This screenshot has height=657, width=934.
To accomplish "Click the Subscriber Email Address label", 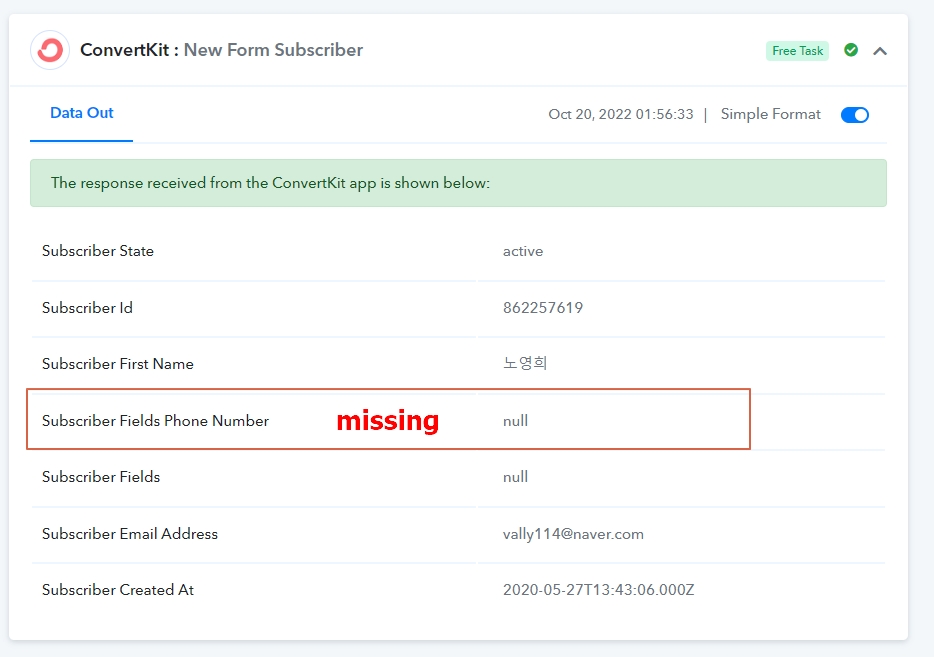I will pyautogui.click(x=130, y=534).
